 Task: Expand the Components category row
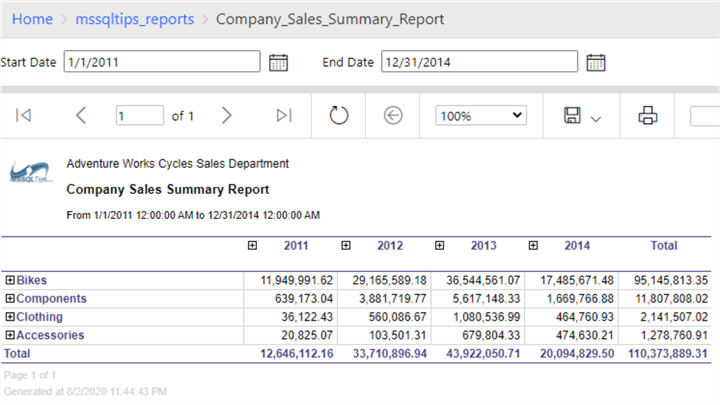pyautogui.click(x=10, y=299)
